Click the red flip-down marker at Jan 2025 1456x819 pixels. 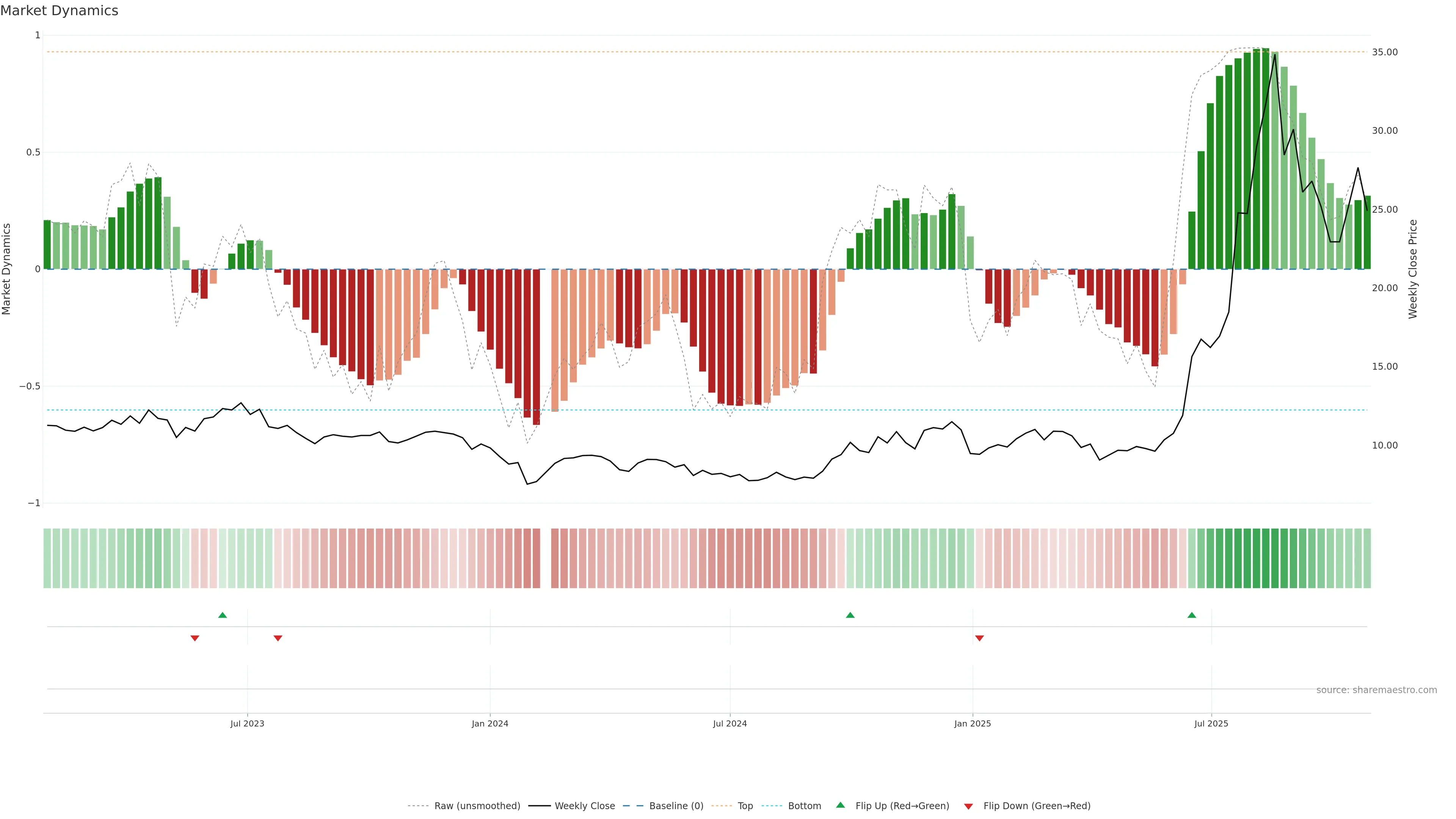click(979, 638)
